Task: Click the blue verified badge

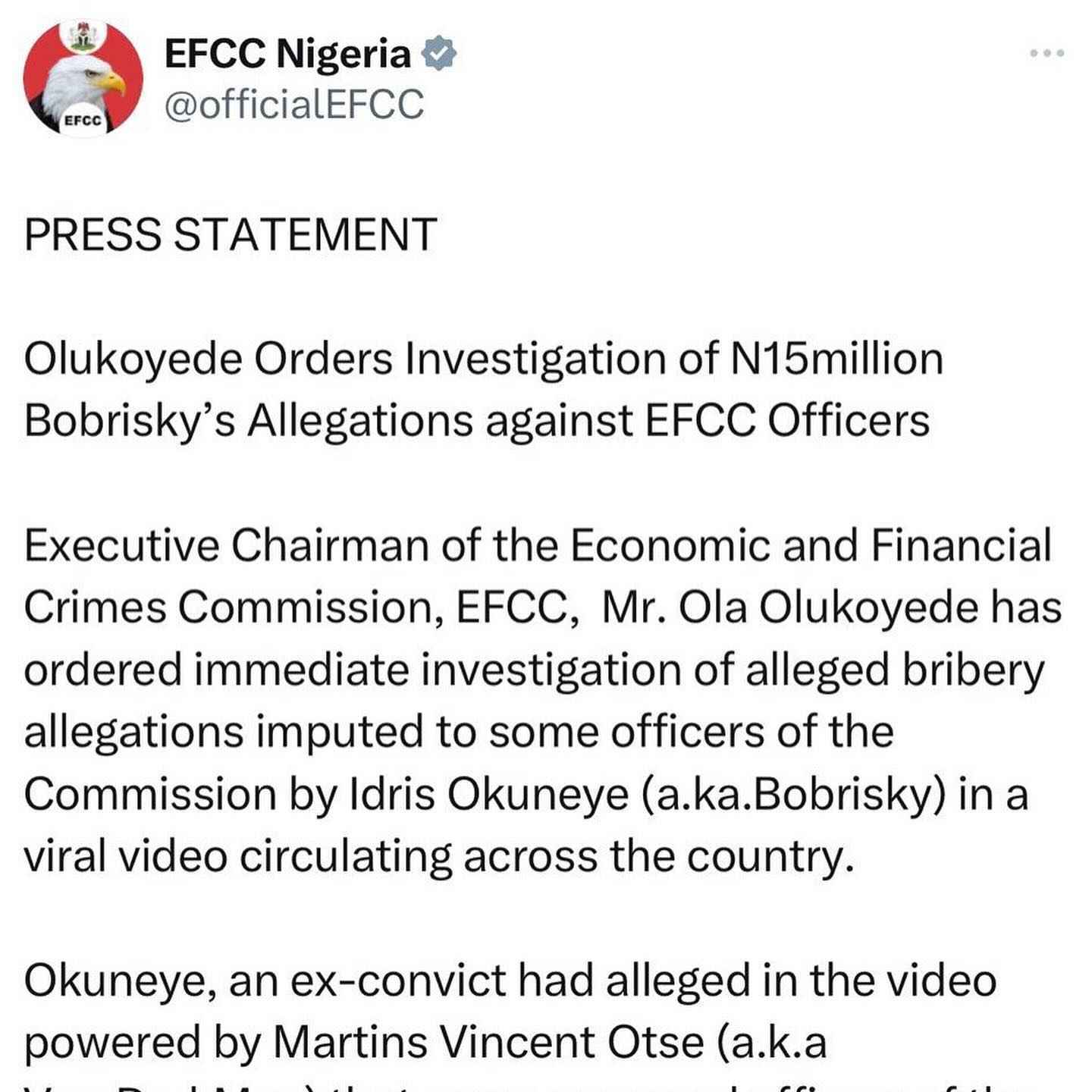Action: pyautogui.click(x=439, y=54)
